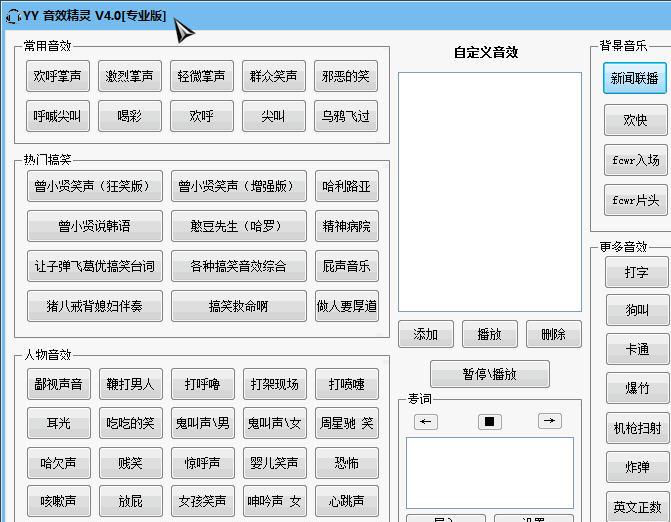Click the 欢呼 button in 常用音效
Screen dimensions: 671x522
tap(202, 116)
